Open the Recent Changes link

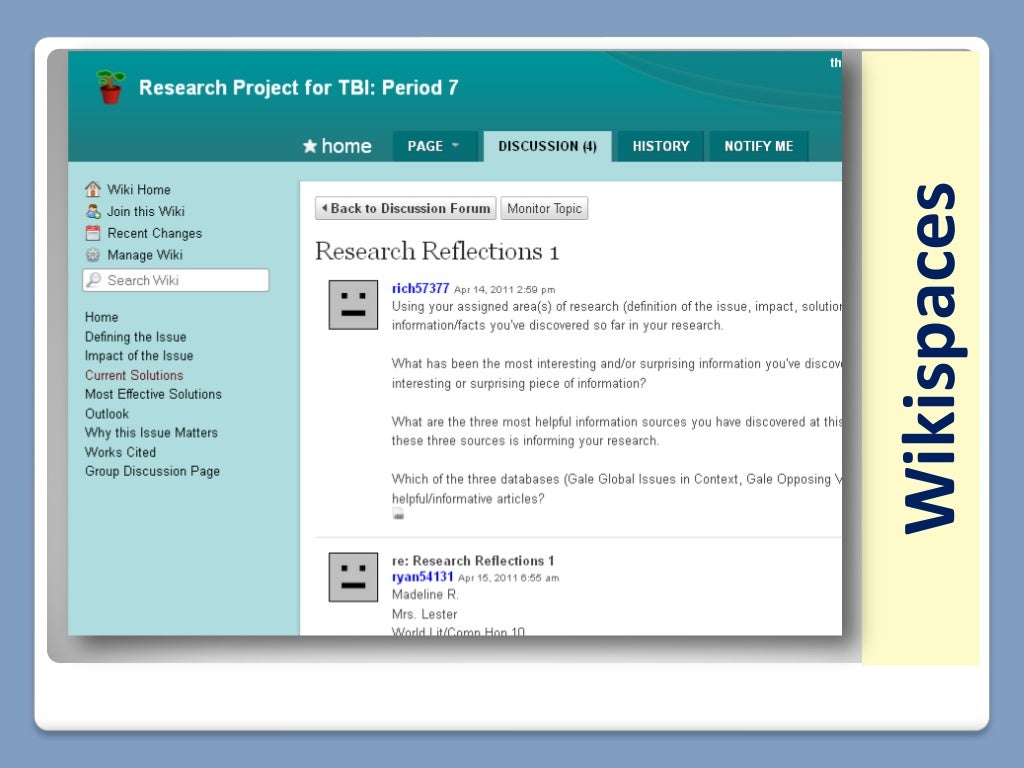point(154,233)
